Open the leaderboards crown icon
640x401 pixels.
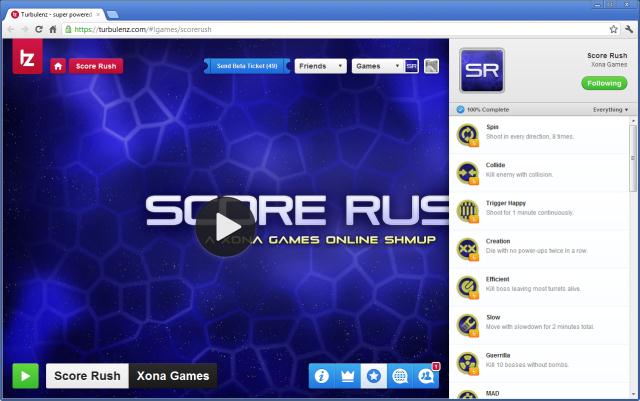tap(348, 376)
